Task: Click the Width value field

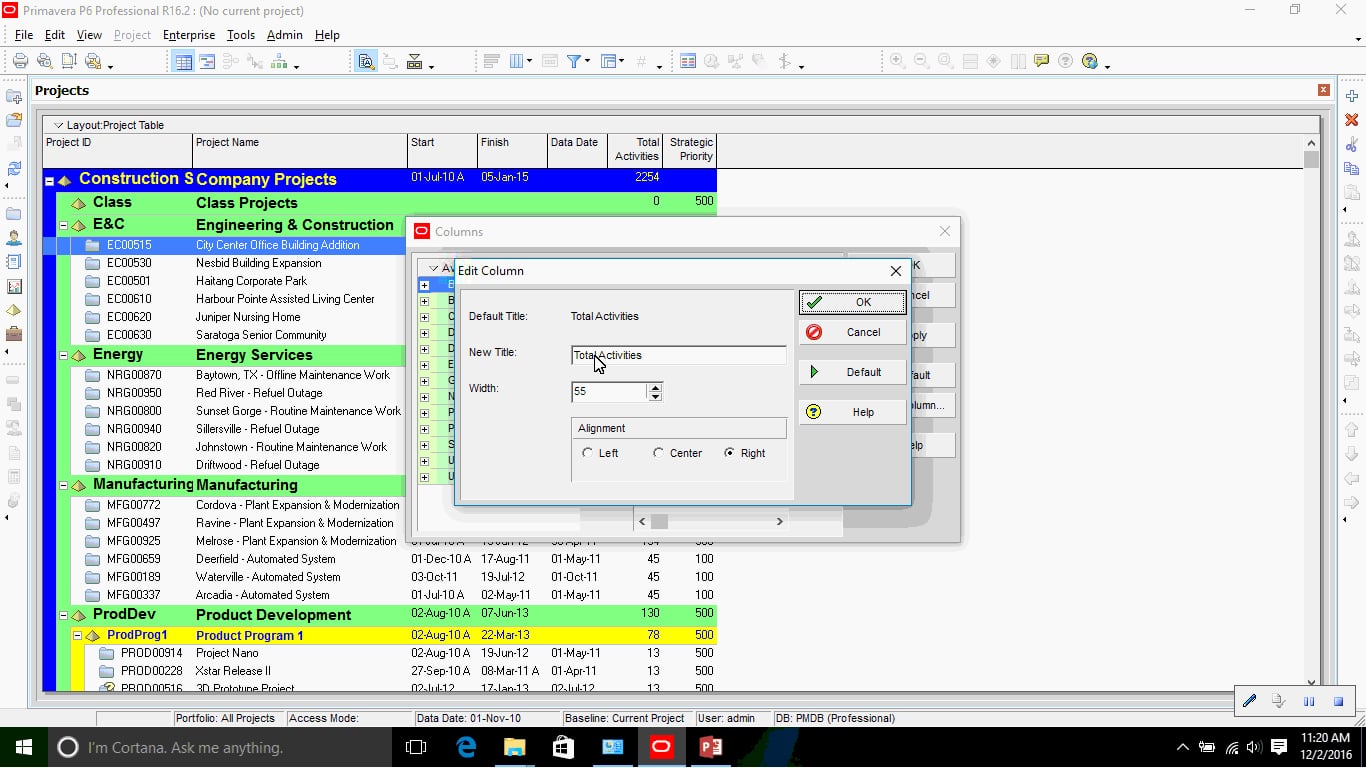Action: pos(610,392)
